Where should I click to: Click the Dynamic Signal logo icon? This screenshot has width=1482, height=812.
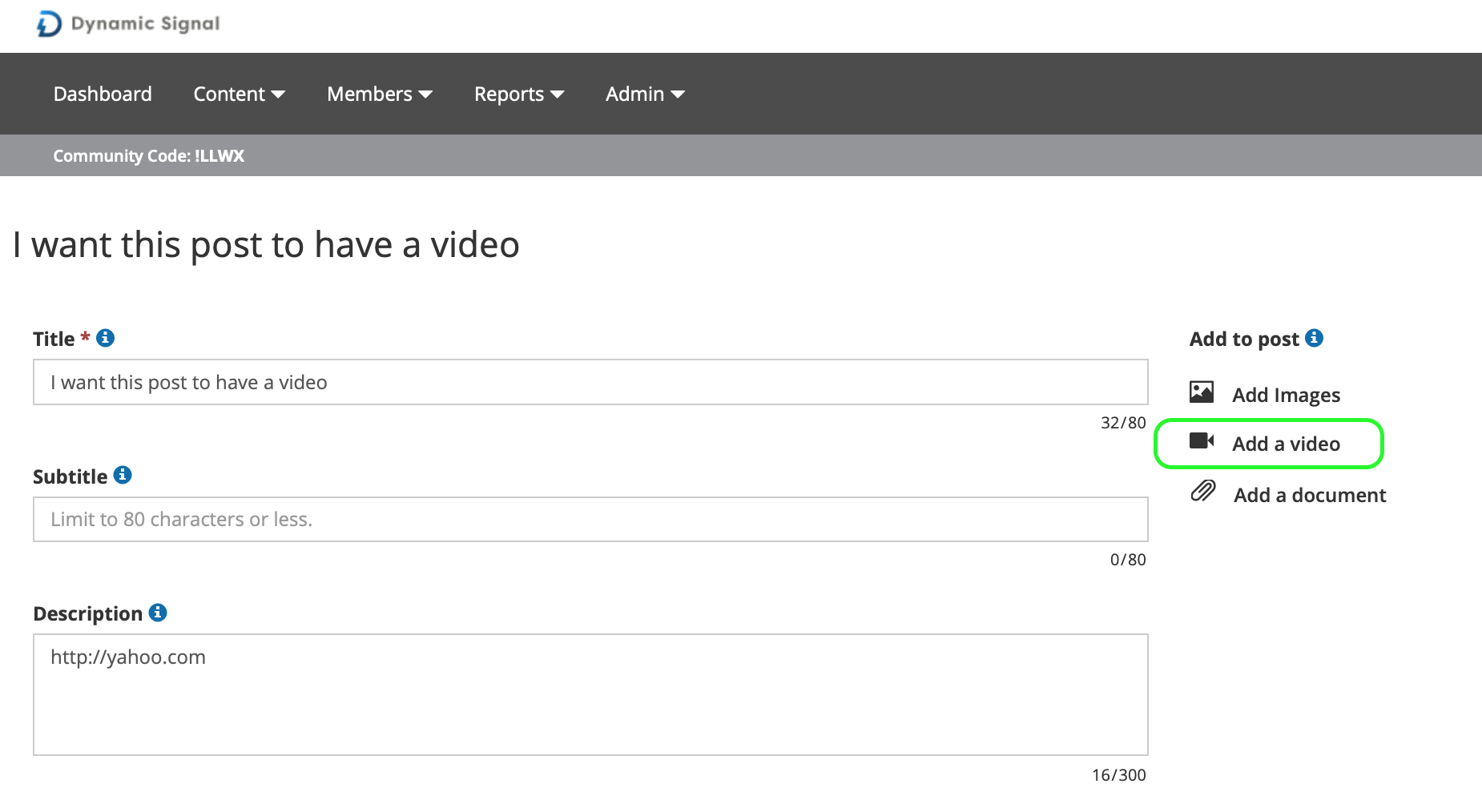49,24
